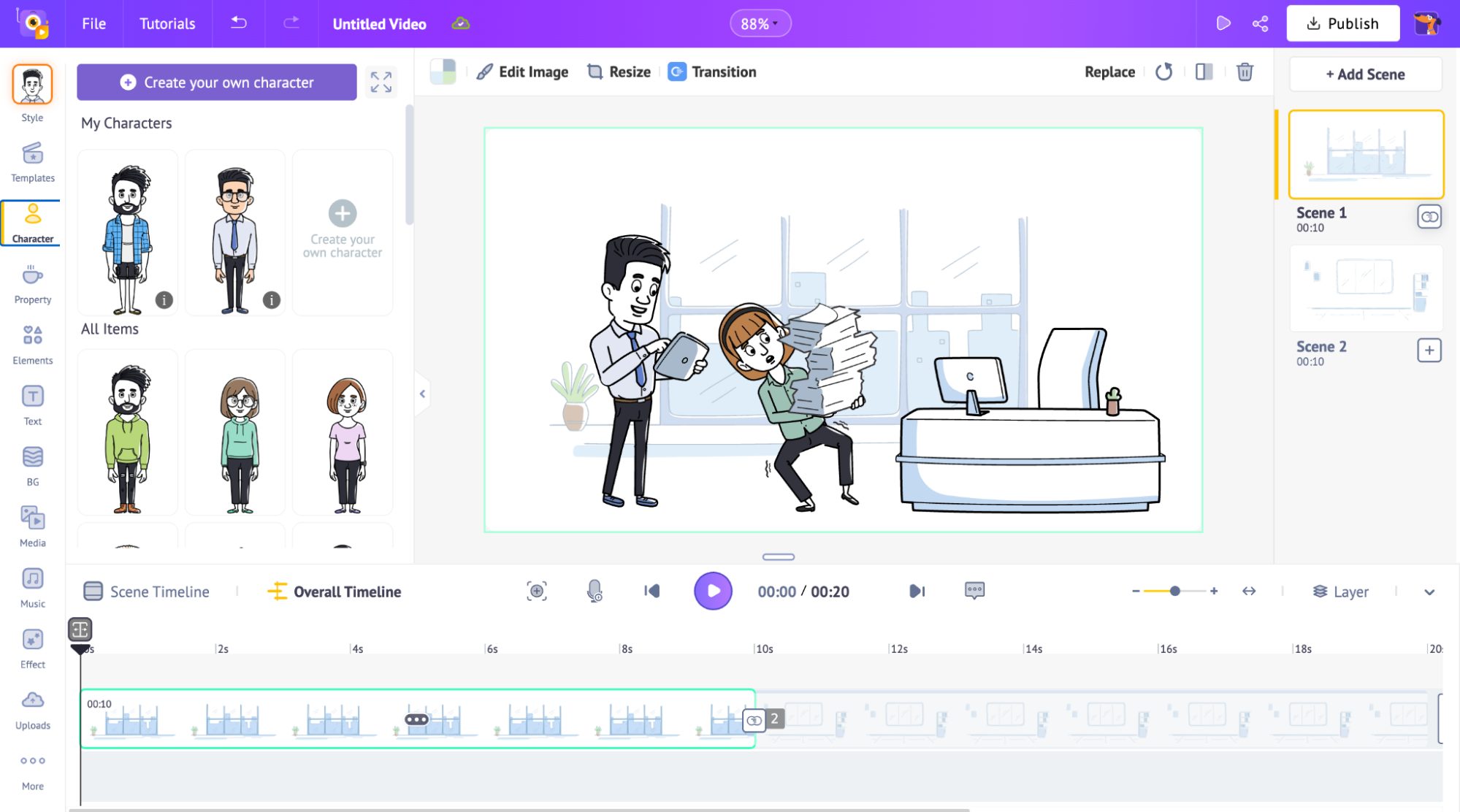
Task: Click the split-scene icon above playhead
Action: (80, 629)
